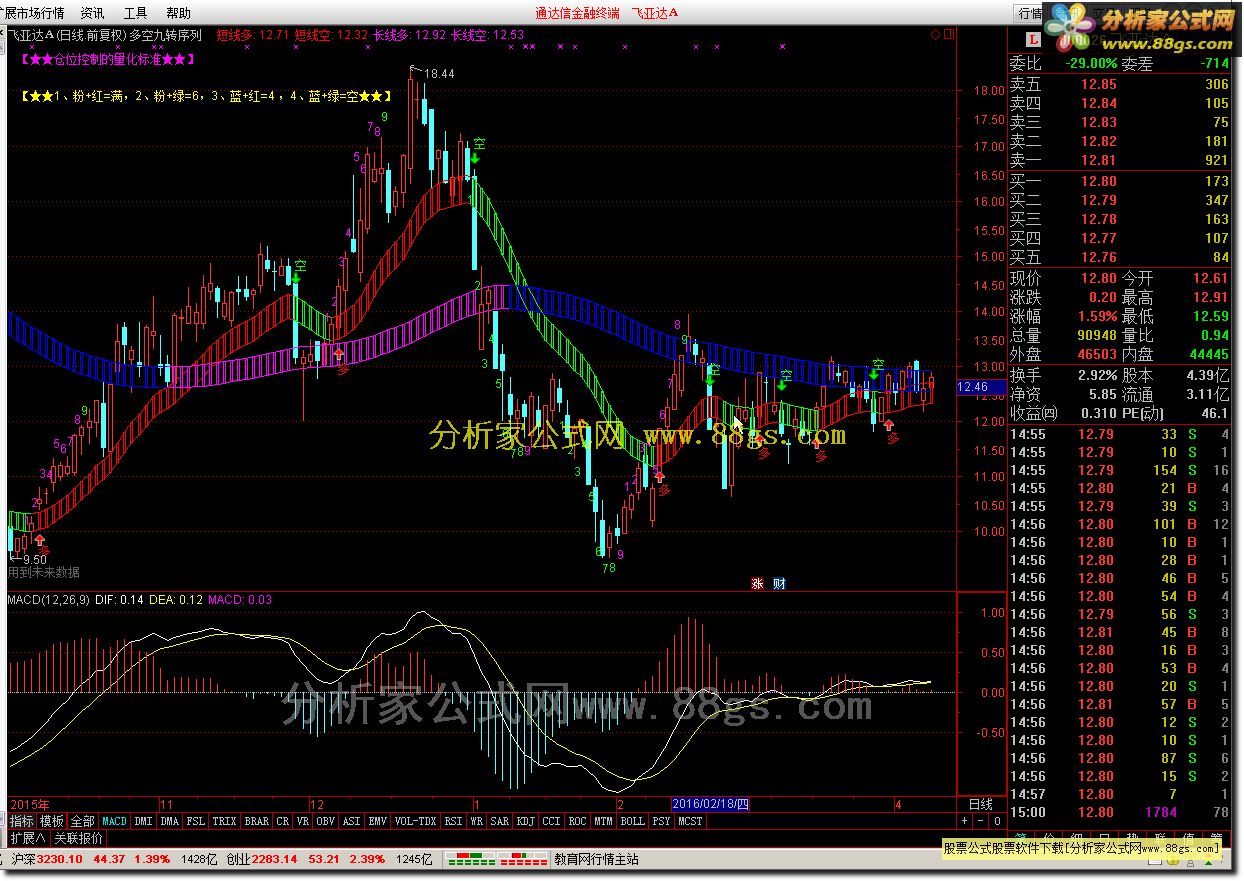The image size is (1244, 881).
Task: Select the 全部 indicator tab
Action: tap(83, 821)
